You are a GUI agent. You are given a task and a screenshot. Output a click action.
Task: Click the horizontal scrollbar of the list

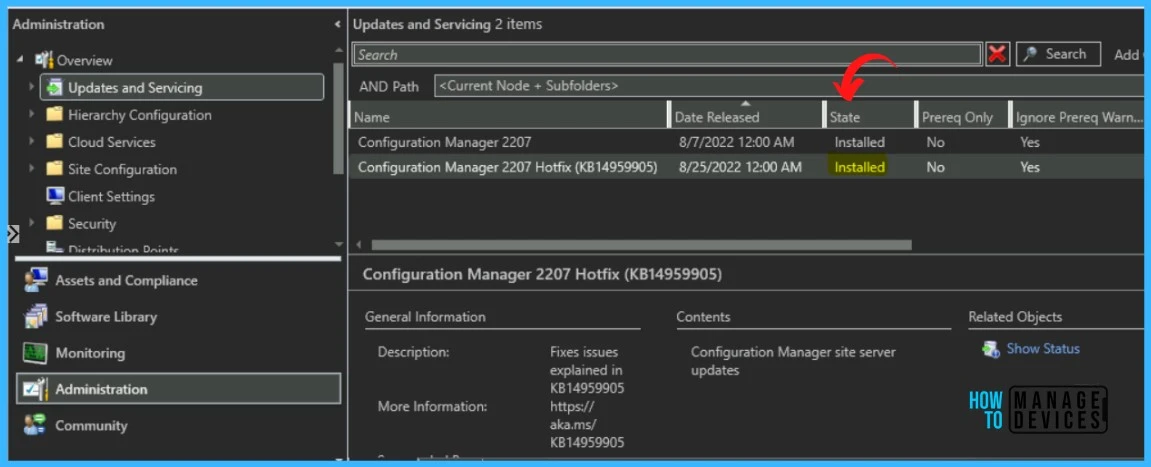pos(641,245)
